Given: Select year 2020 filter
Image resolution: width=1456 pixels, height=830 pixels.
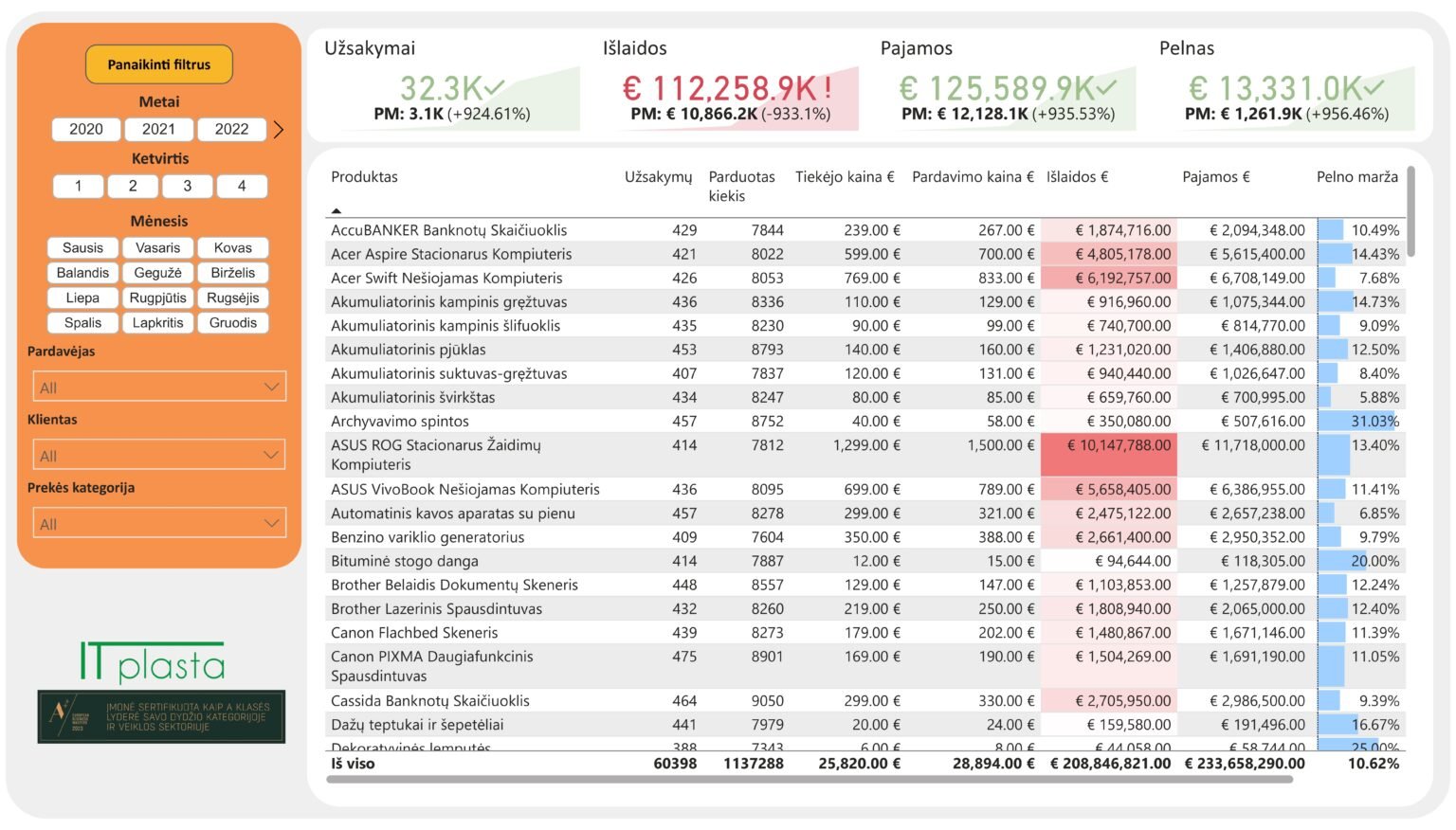Looking at the screenshot, I should [x=86, y=130].
